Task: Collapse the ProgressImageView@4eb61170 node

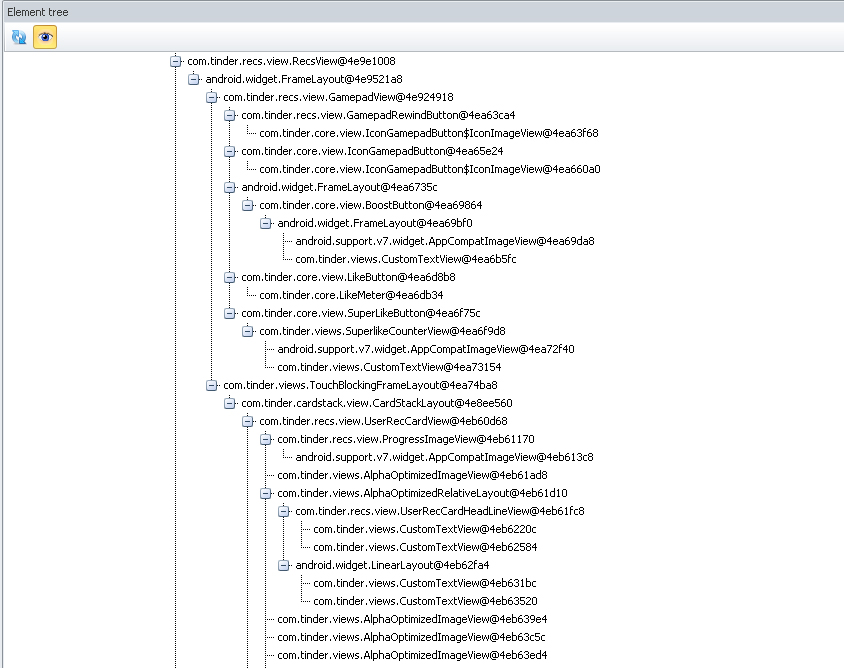Action: point(266,439)
